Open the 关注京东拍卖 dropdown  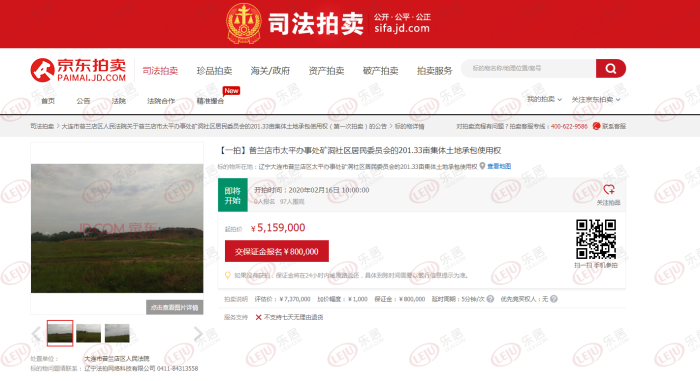[596, 100]
